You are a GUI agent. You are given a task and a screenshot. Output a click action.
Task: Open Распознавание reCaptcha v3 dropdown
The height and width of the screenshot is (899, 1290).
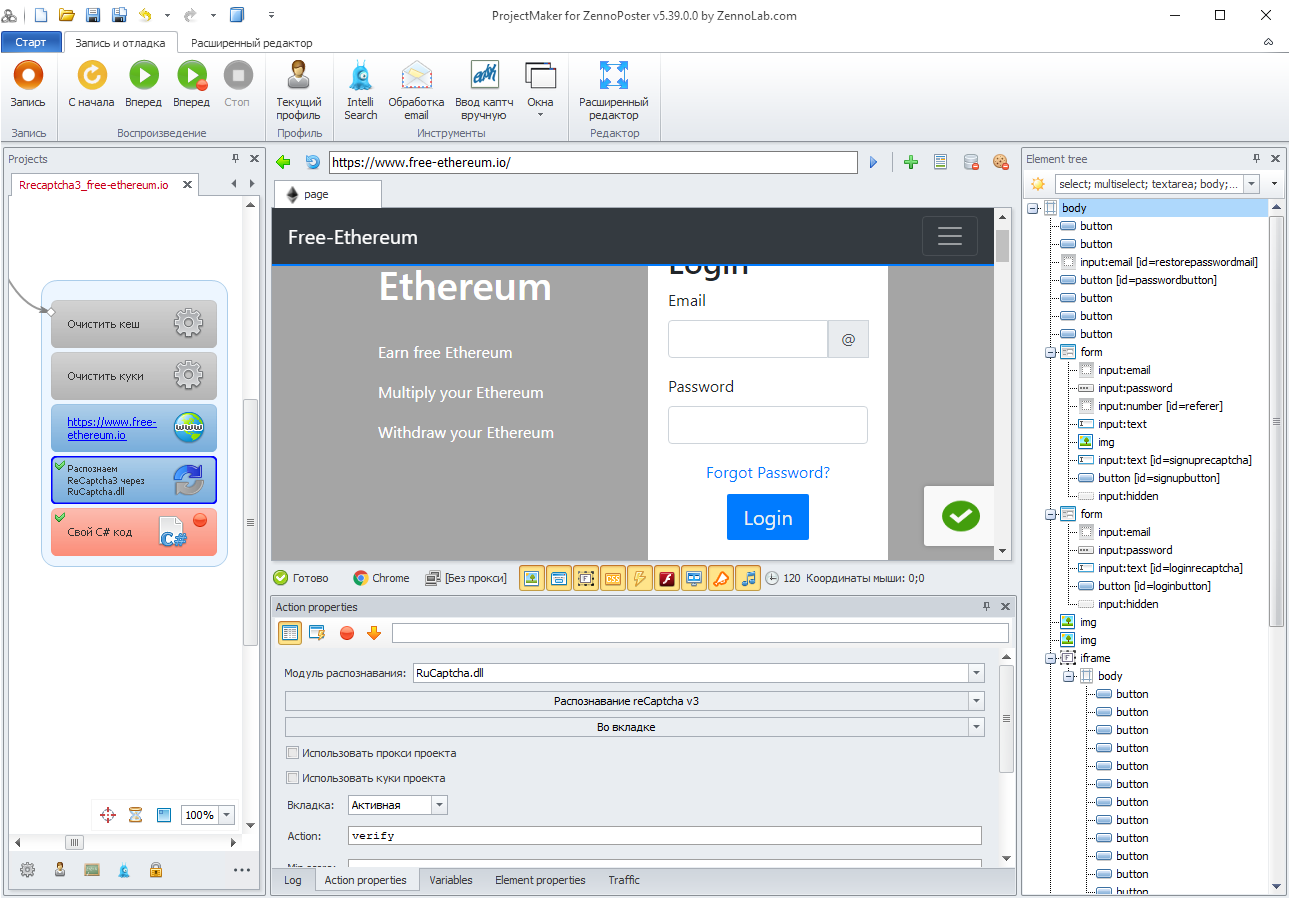[x=976, y=701]
